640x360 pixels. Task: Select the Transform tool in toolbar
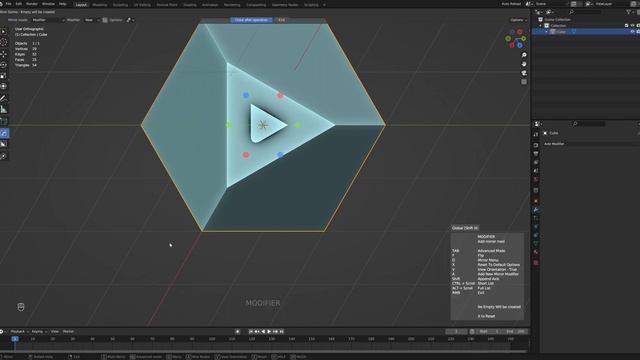(4, 86)
